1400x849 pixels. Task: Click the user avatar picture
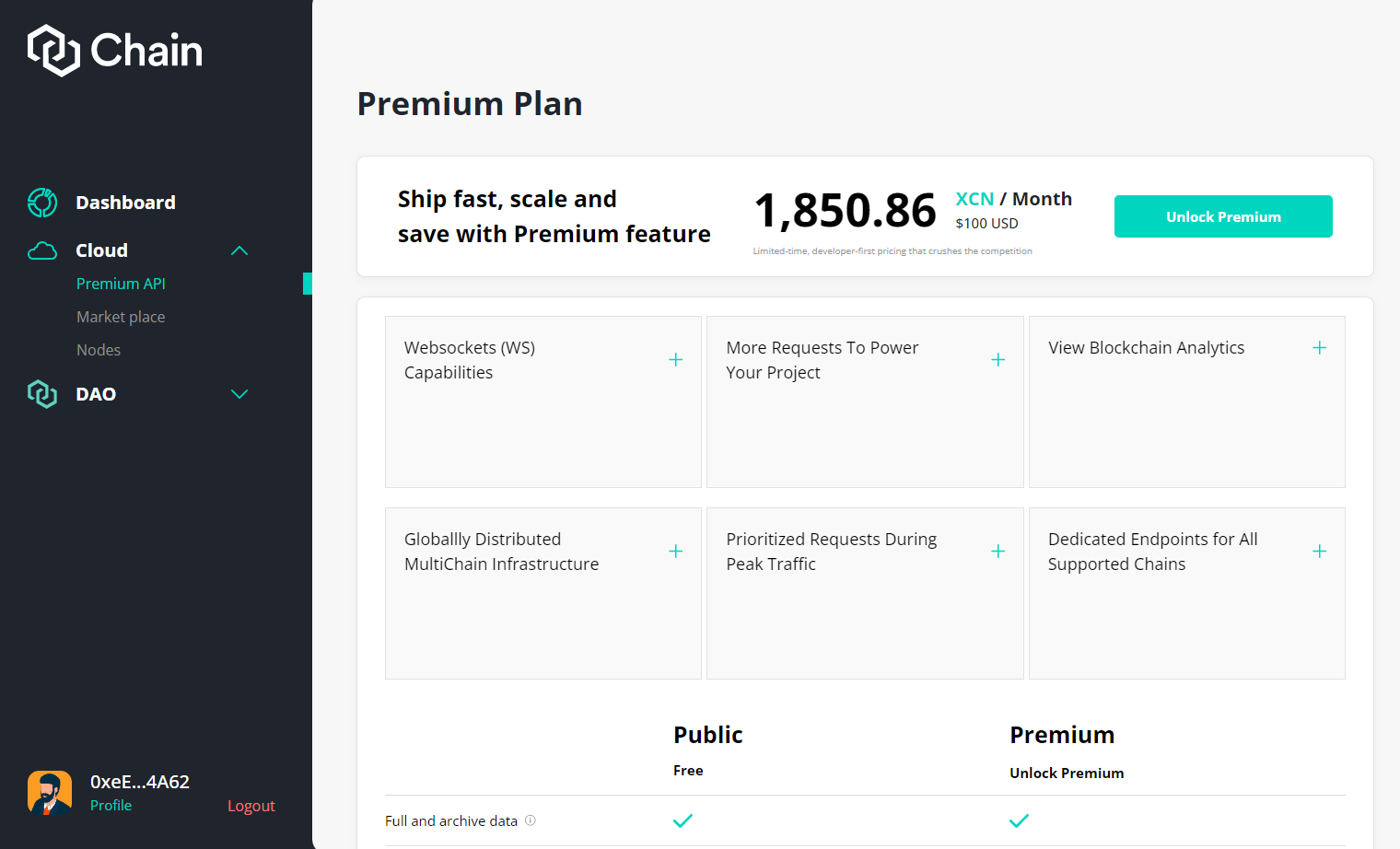50,793
